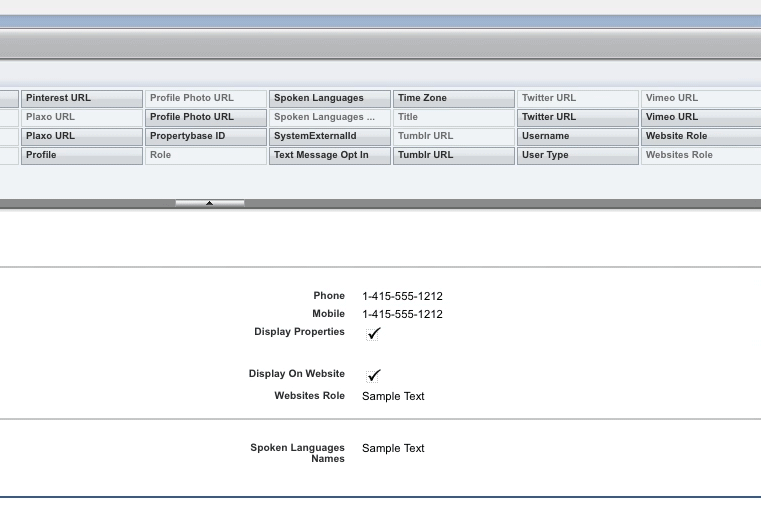Click the greyed Websites Role tile
Viewport: 761px width, 517px height.
[x=701, y=155]
